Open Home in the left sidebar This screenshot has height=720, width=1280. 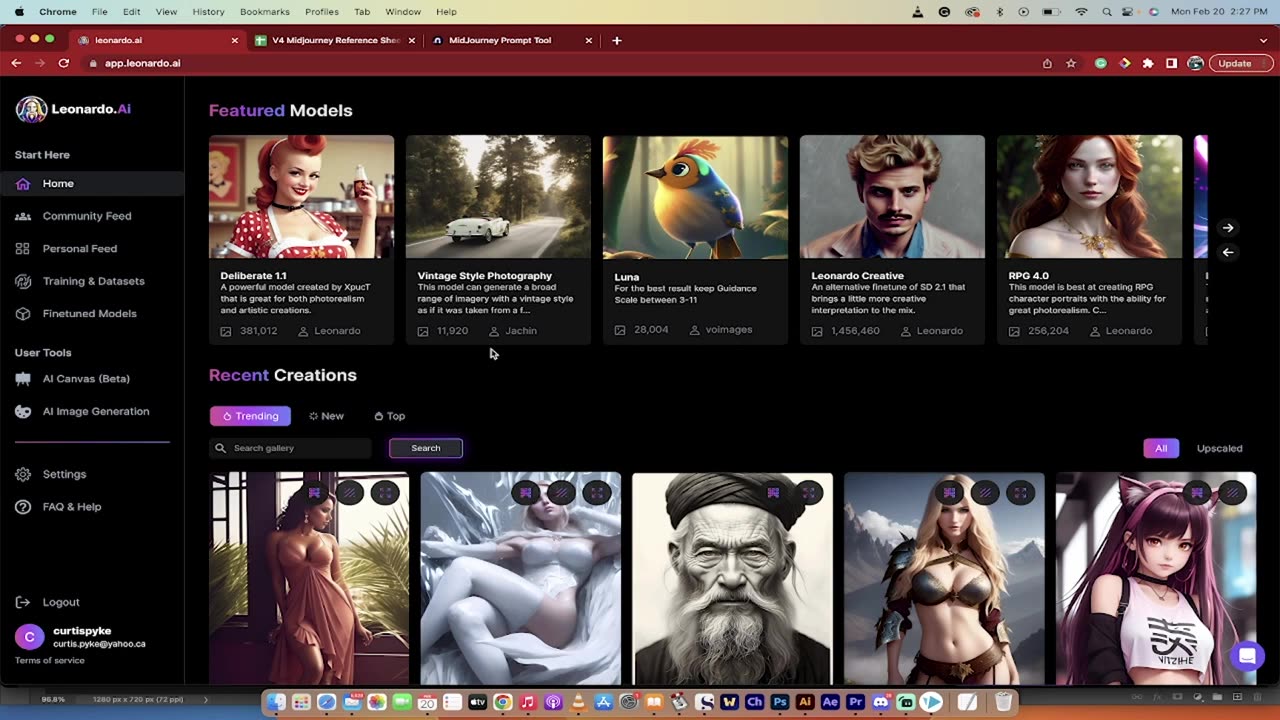(x=58, y=183)
